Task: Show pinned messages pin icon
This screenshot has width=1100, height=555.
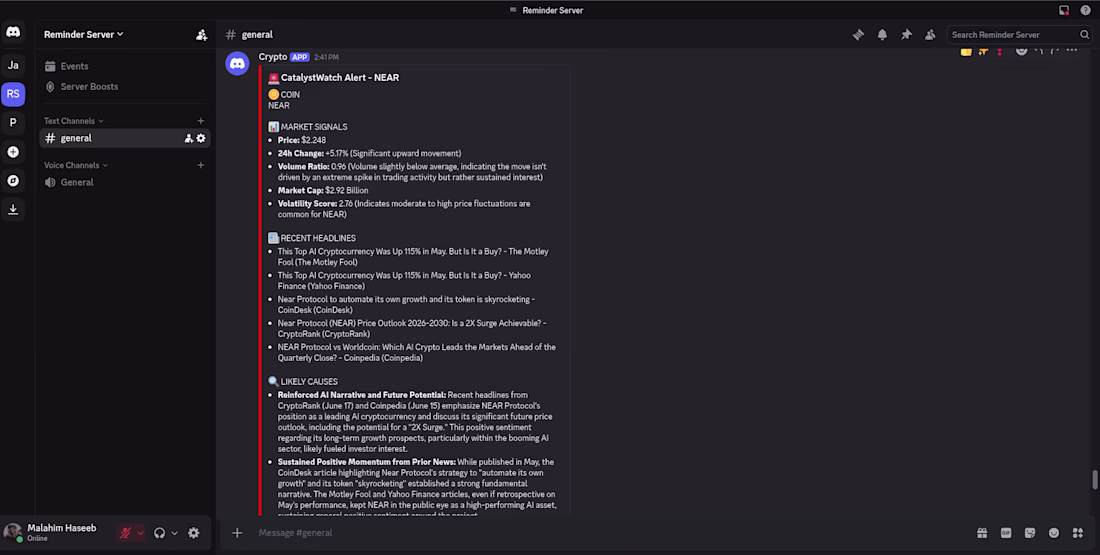Action: pos(906,34)
